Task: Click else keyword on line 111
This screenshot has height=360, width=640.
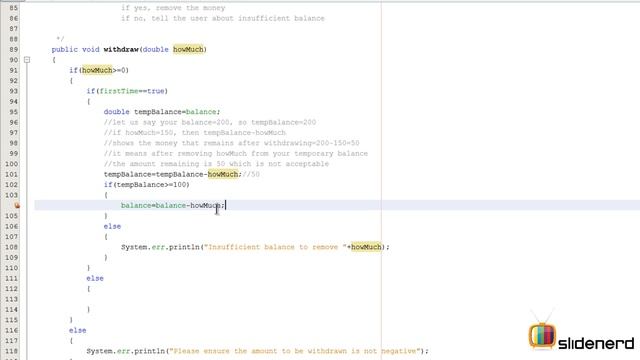Action: click(x=95, y=278)
